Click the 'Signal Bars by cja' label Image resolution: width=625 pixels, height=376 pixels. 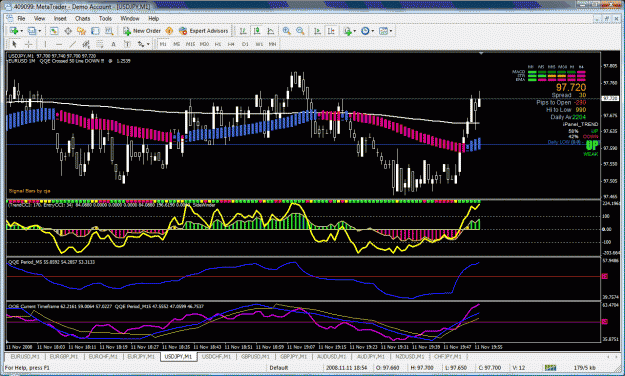(29, 191)
